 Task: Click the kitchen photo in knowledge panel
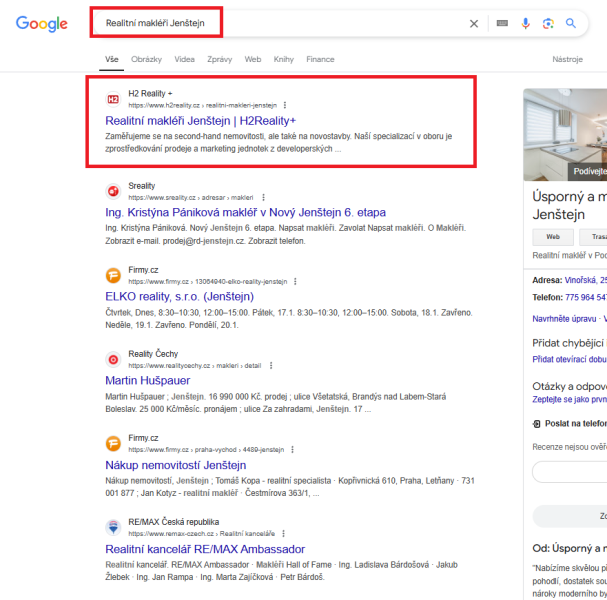(565, 135)
